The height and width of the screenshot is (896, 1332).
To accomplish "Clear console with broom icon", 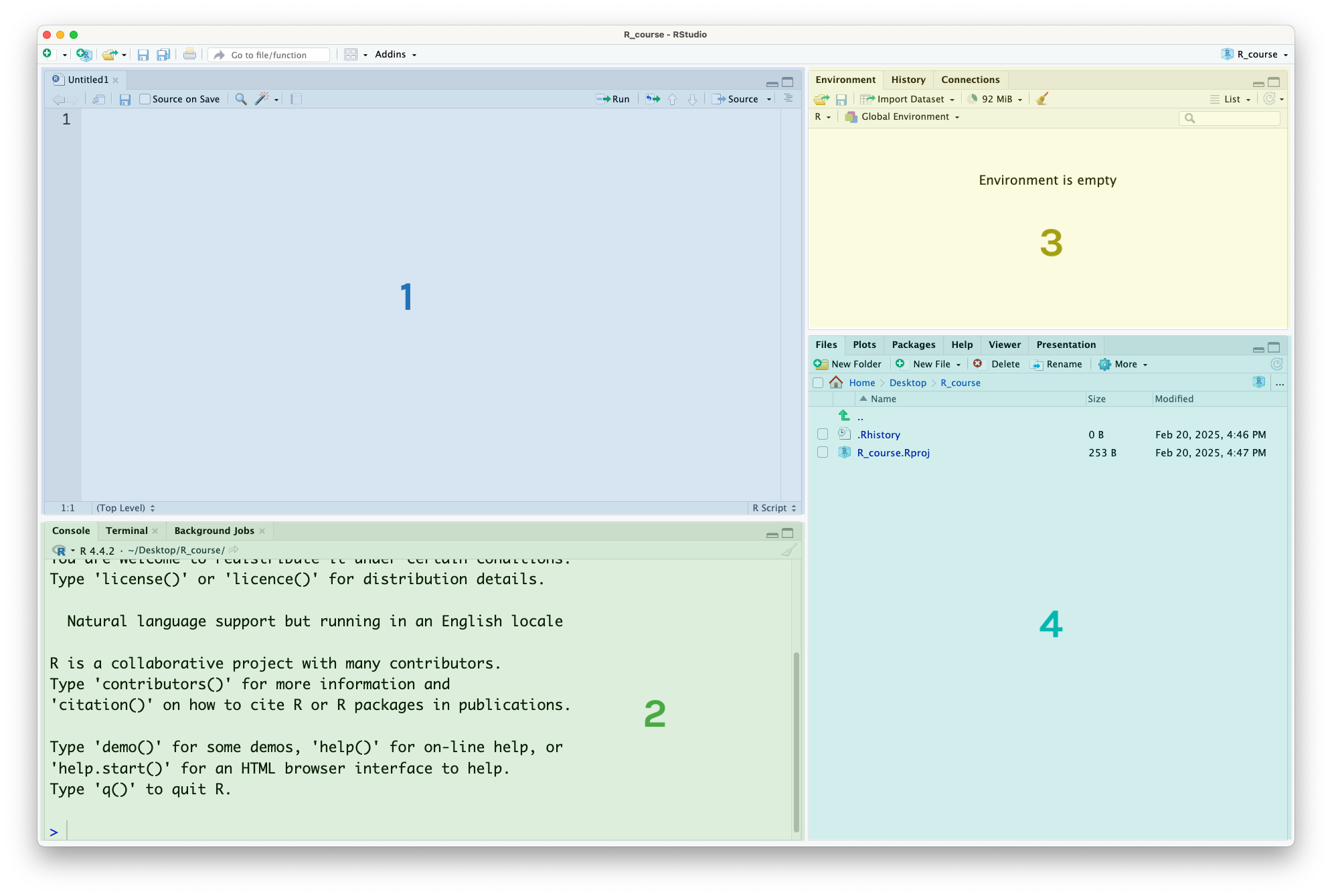I will (x=789, y=550).
